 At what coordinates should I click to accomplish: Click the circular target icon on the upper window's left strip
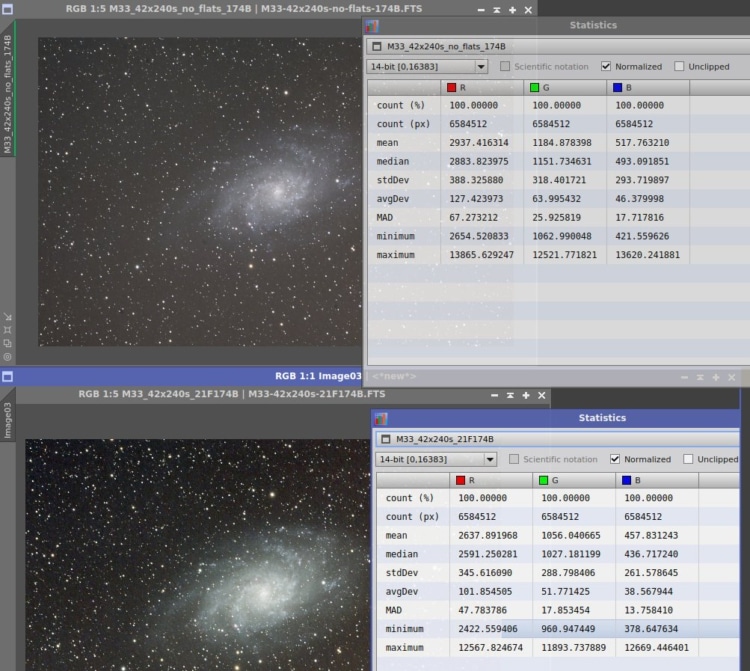(x=8, y=357)
